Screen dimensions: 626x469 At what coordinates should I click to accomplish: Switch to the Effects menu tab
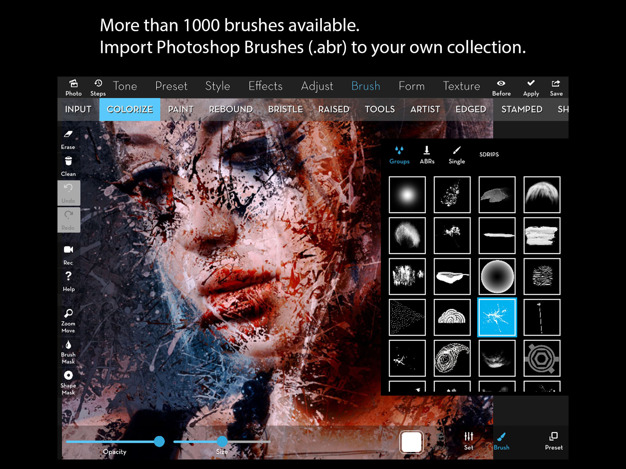click(x=265, y=87)
